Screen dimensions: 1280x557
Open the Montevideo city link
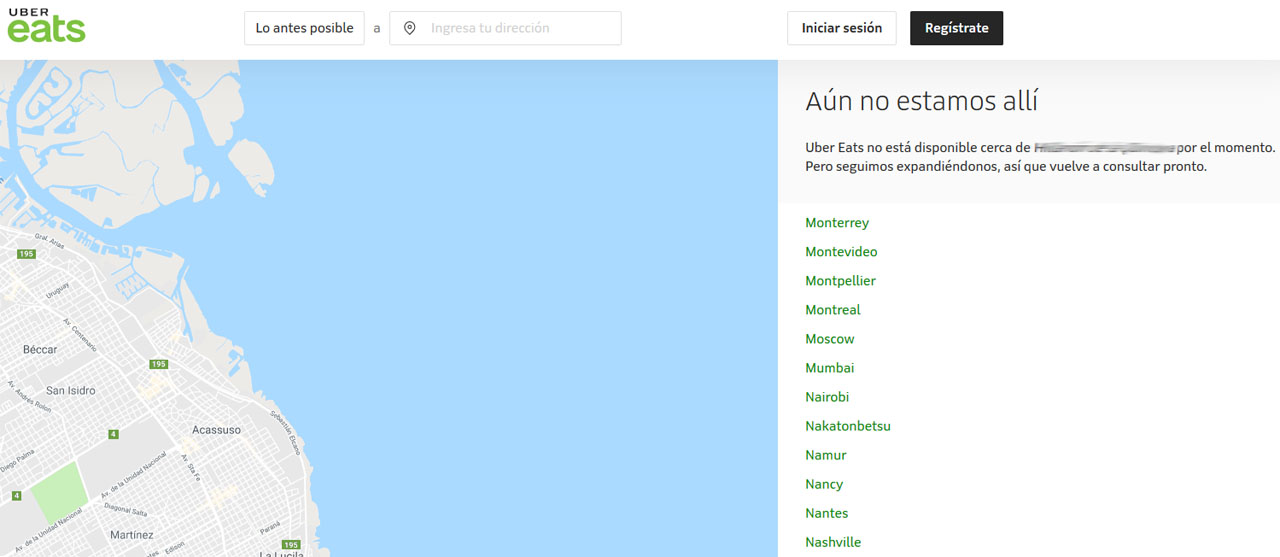(x=841, y=252)
